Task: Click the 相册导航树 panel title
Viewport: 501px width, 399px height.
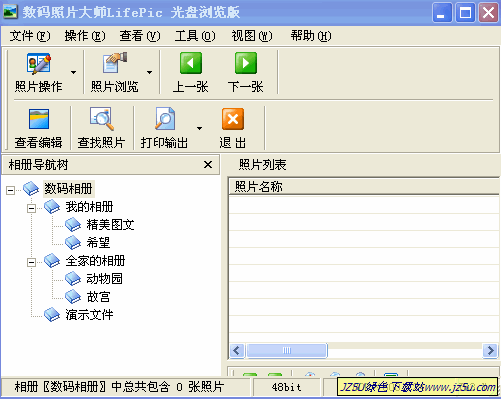Action: tap(38, 165)
